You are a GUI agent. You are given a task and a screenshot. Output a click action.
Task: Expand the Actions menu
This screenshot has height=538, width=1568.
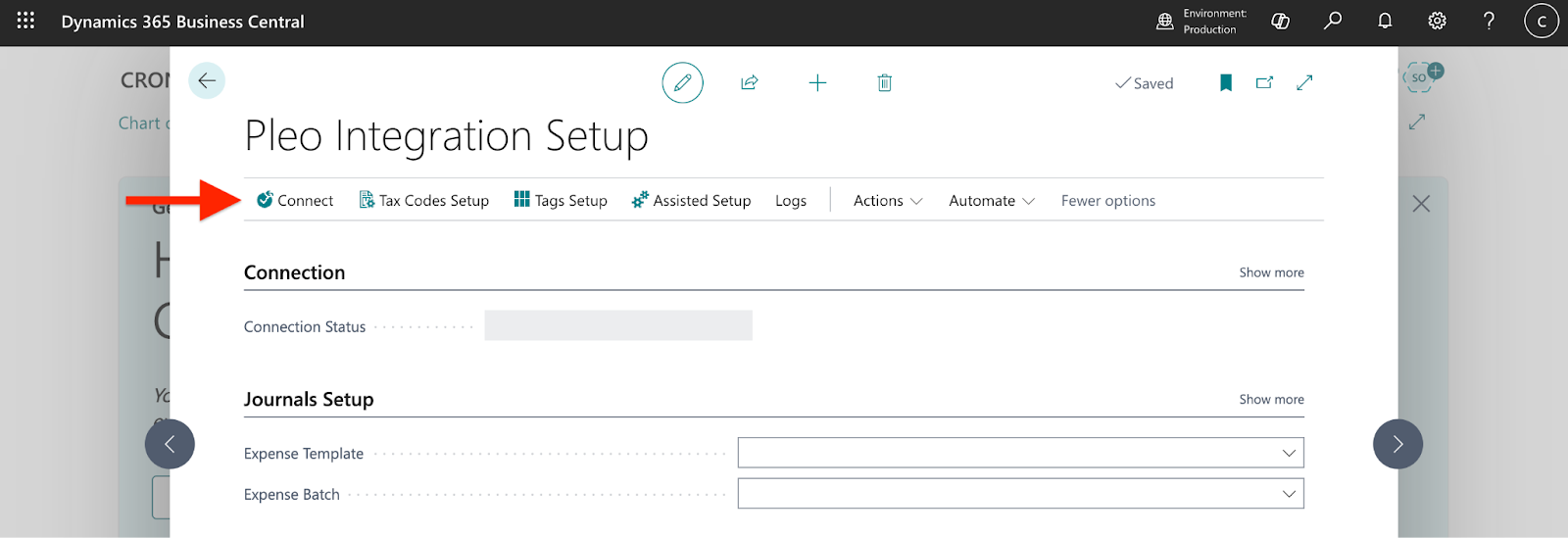tap(888, 201)
